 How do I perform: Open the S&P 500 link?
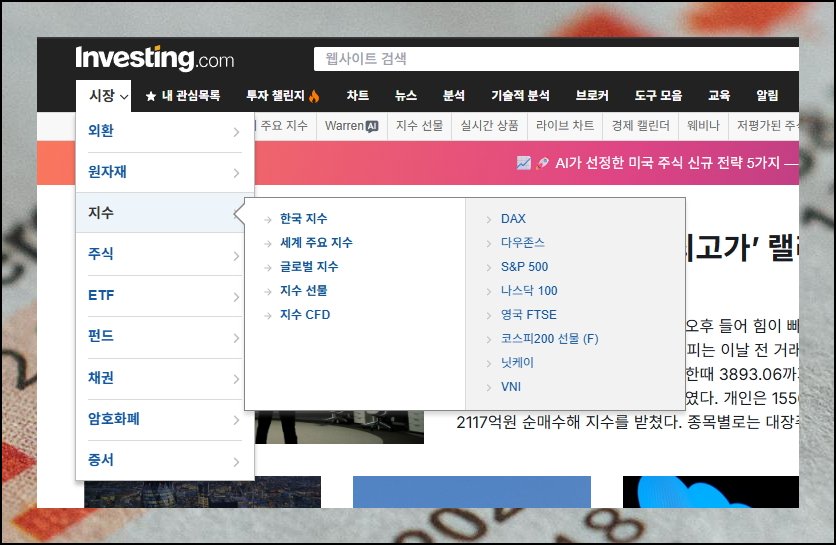[x=525, y=267]
